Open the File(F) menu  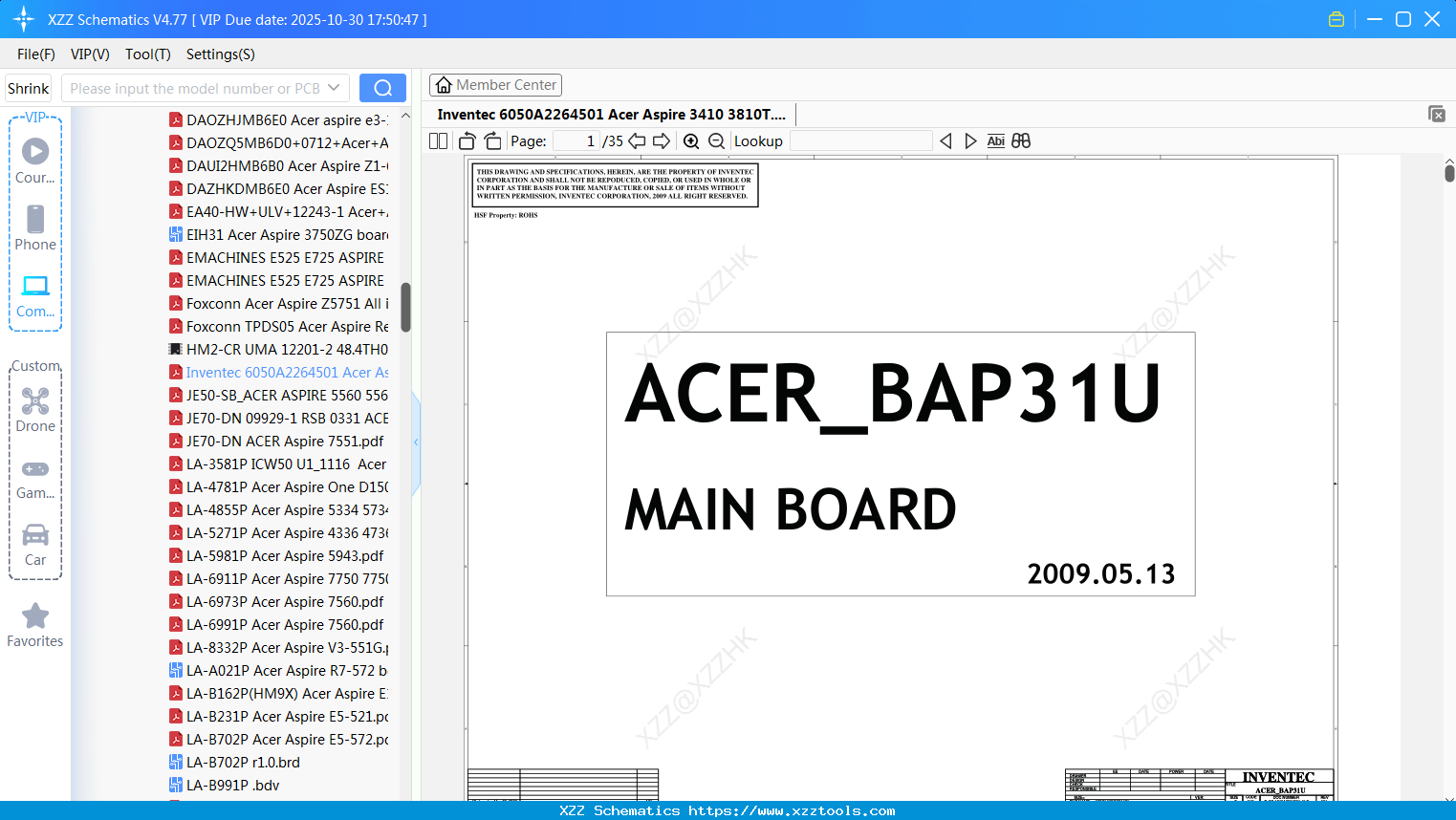coord(36,54)
